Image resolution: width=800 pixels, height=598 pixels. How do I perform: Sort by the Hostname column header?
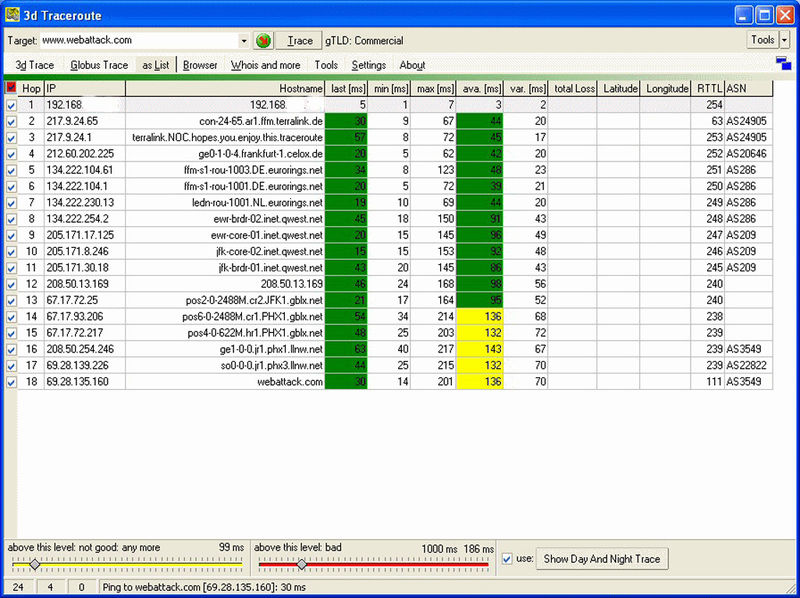click(225, 88)
